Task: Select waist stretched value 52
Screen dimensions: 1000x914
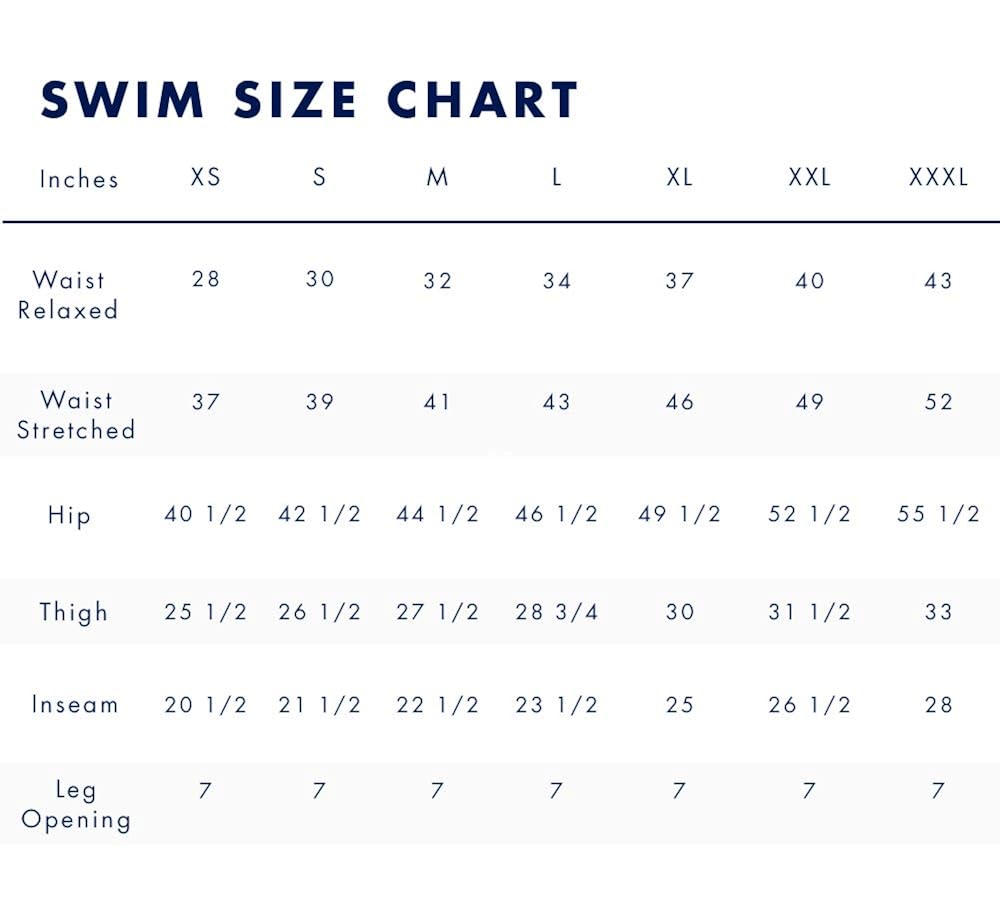Action: [938, 402]
